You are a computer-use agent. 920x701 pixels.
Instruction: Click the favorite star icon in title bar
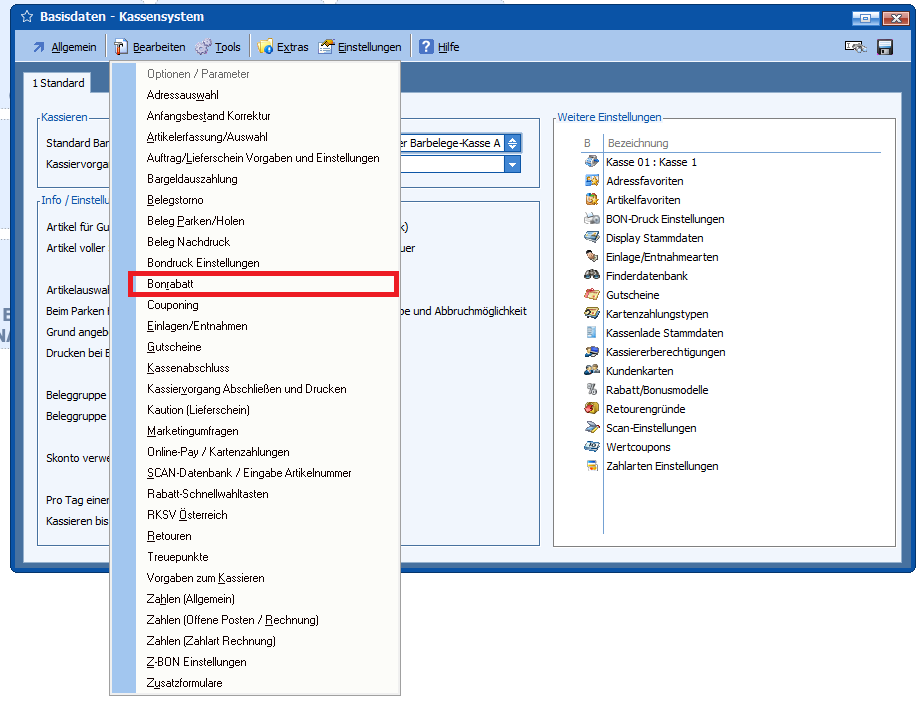(x=26, y=17)
